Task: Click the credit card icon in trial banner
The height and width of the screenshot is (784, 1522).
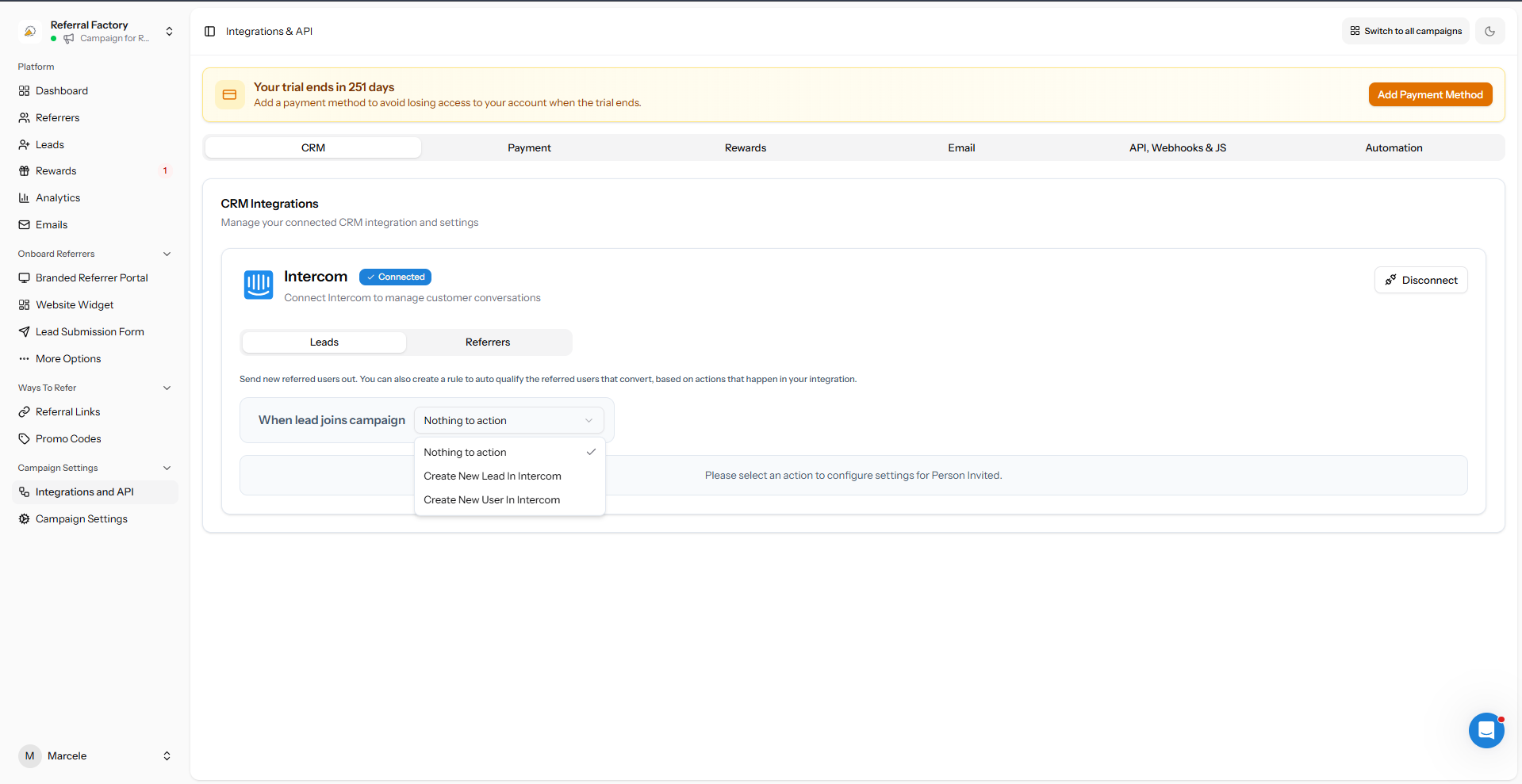Action: [230, 95]
